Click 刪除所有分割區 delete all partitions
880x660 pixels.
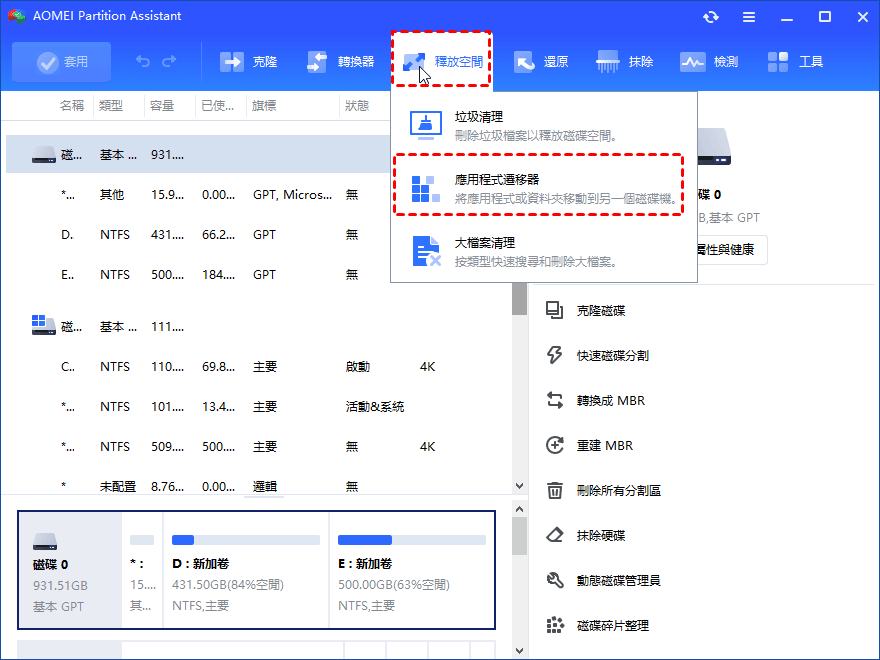(x=618, y=490)
